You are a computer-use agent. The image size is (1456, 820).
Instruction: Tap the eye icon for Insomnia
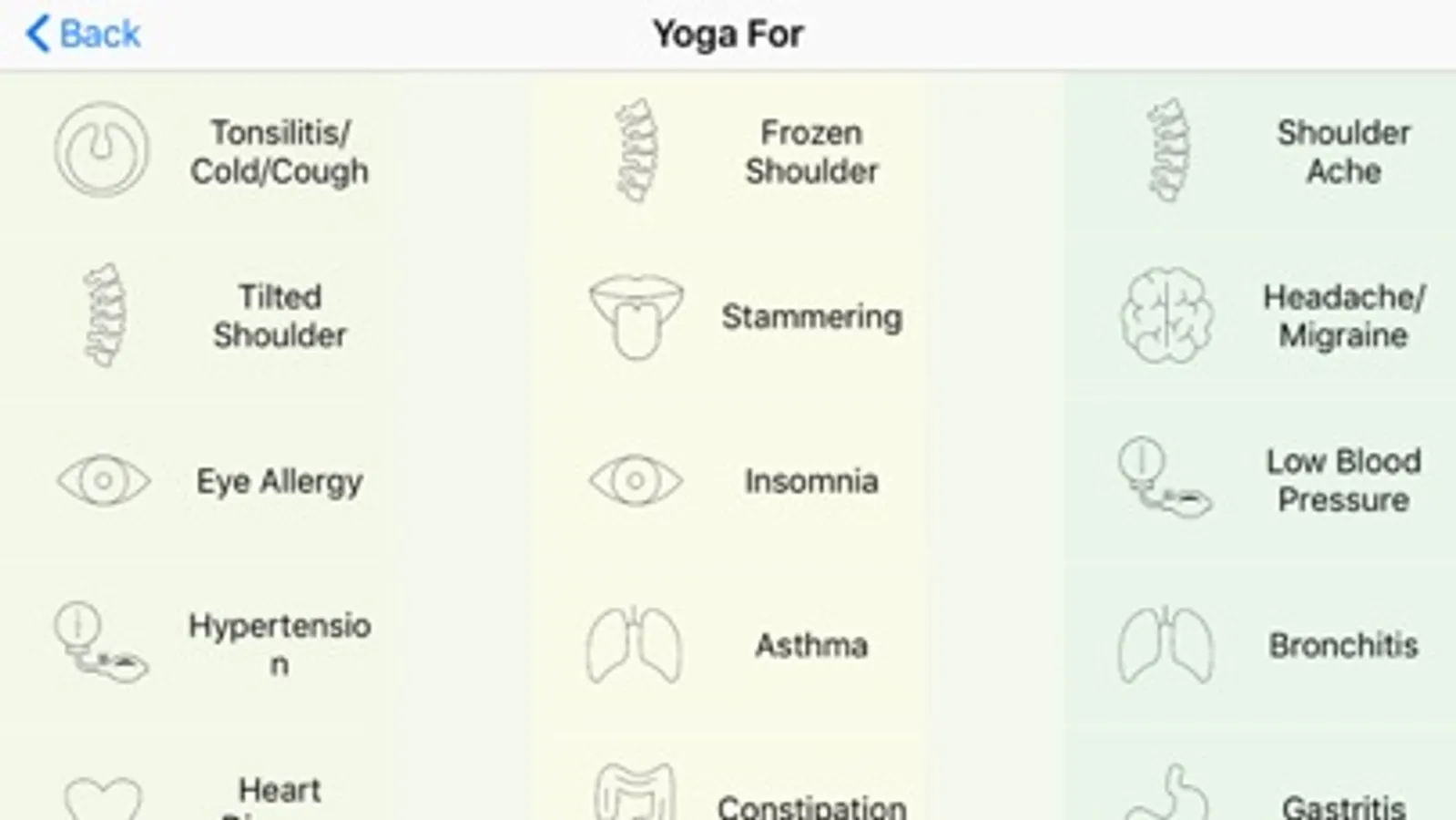point(636,480)
